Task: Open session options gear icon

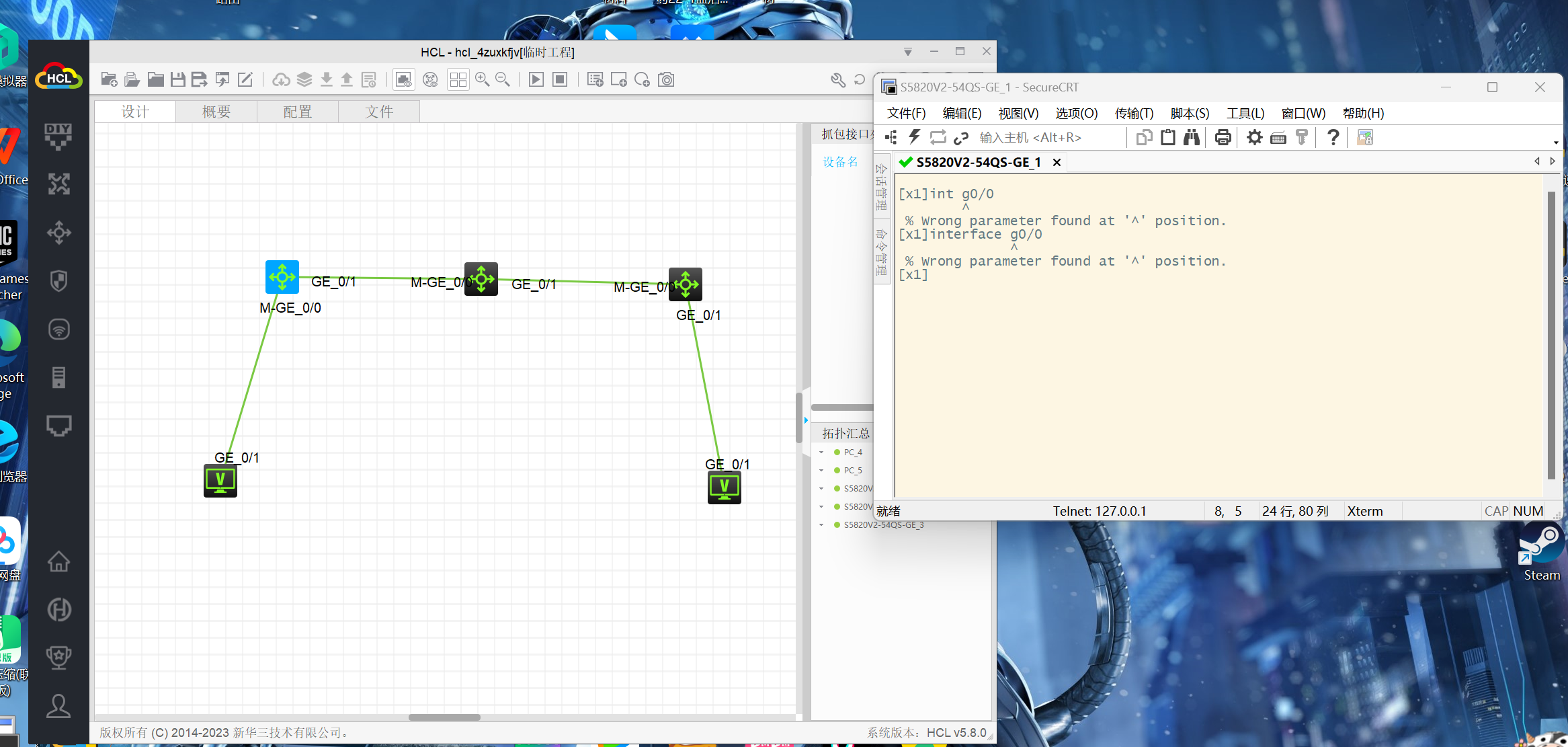Action: [1254, 138]
